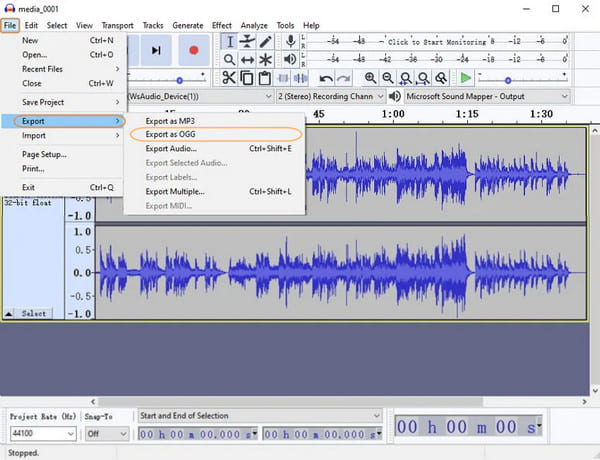Choose Export as MP3
The height and width of the screenshot is (460, 600).
click(215, 121)
